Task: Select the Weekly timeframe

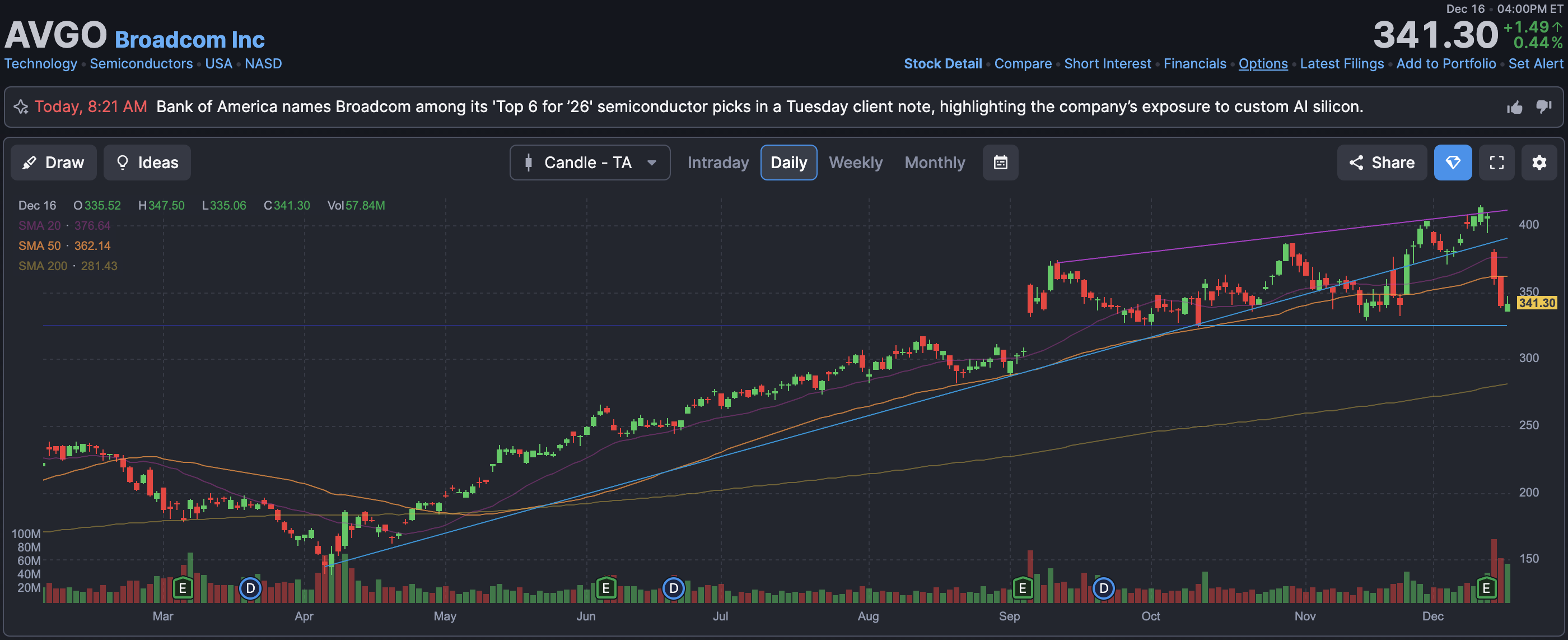Action: (855, 163)
